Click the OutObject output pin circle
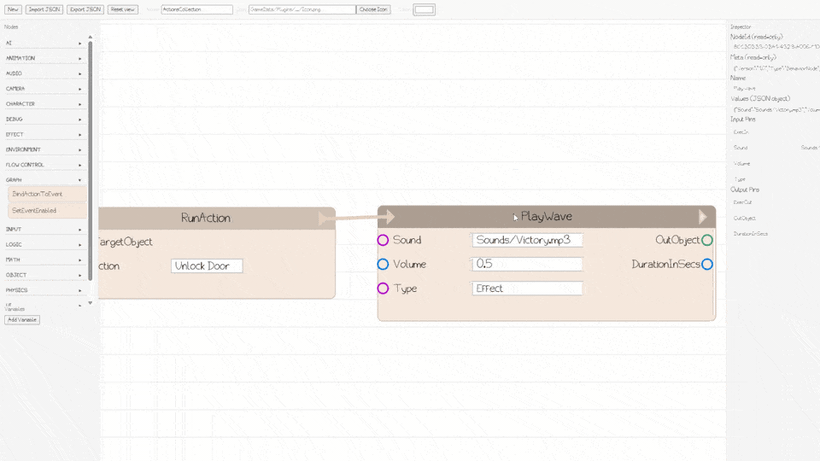 coord(707,240)
